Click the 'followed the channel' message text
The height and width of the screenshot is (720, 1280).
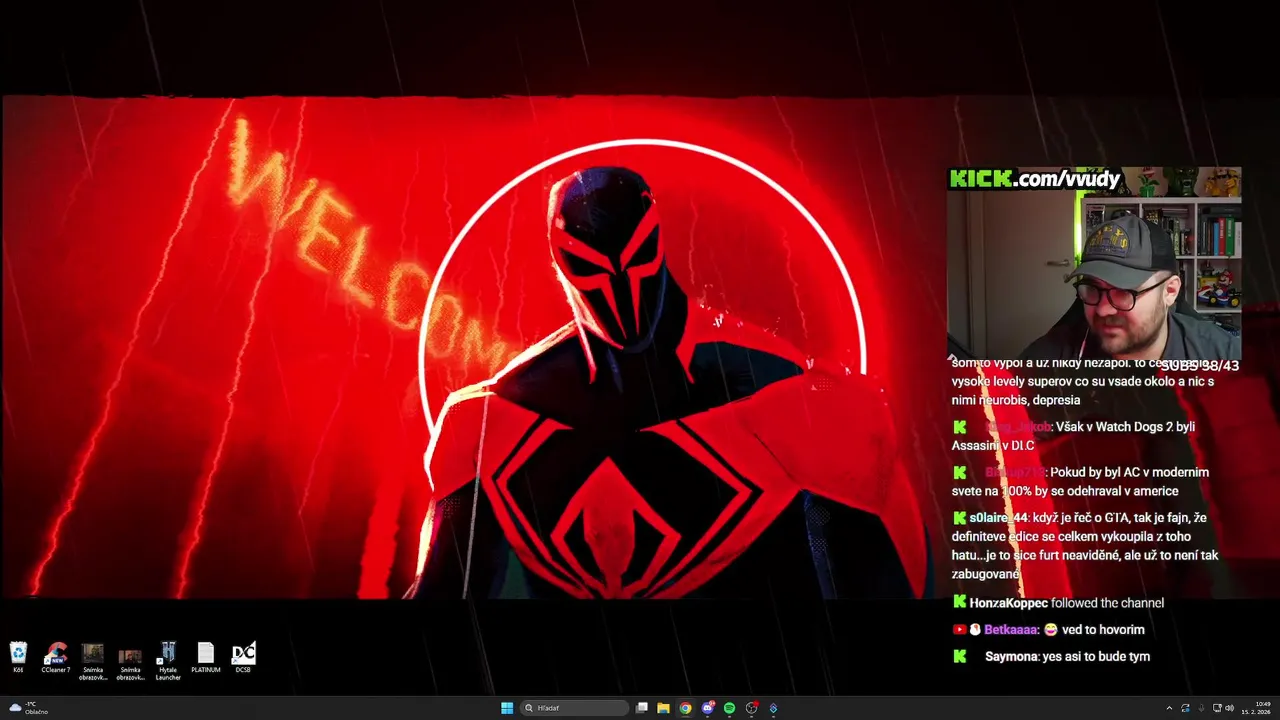[1107, 603]
